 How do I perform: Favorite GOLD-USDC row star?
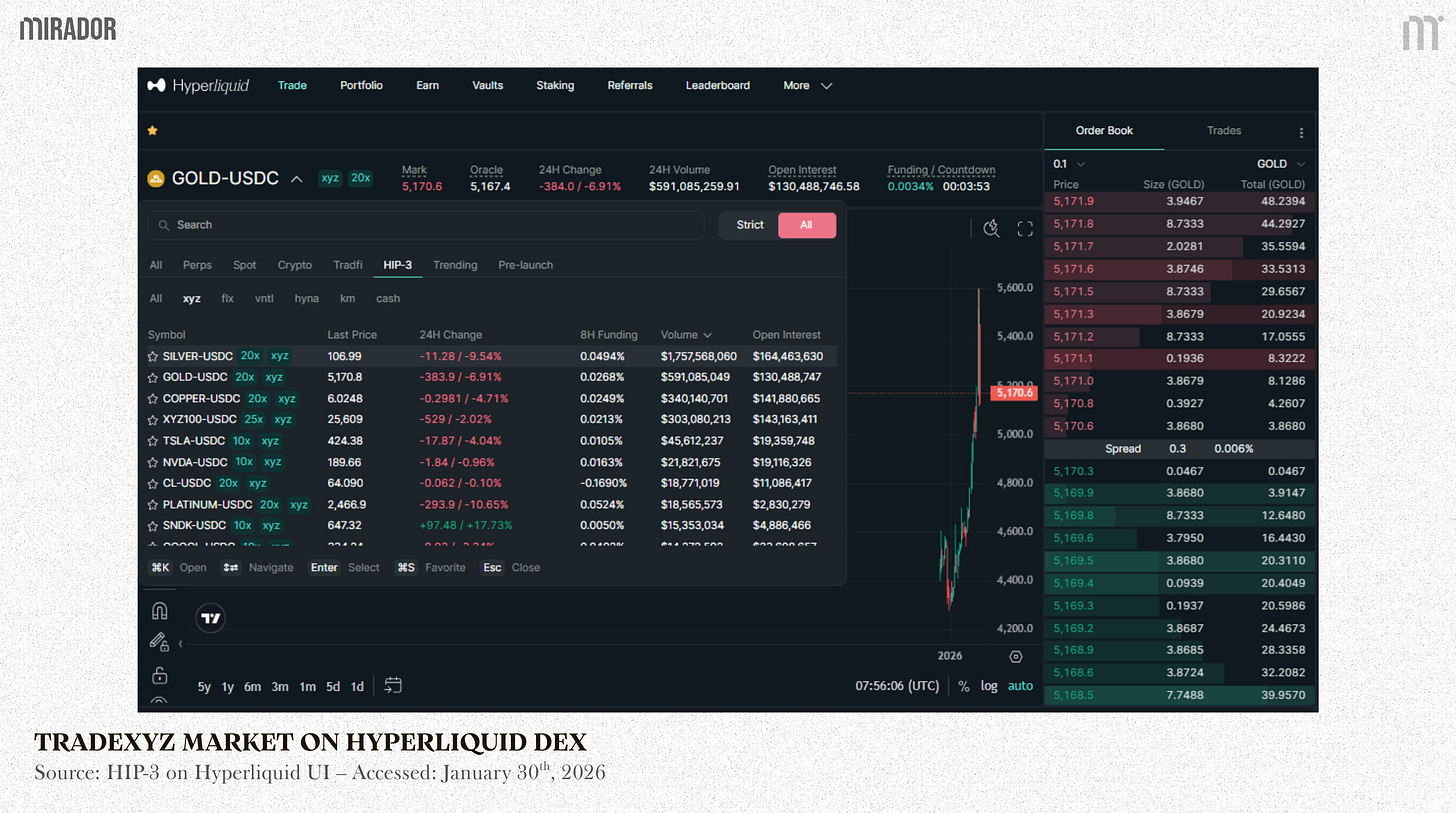(x=153, y=377)
